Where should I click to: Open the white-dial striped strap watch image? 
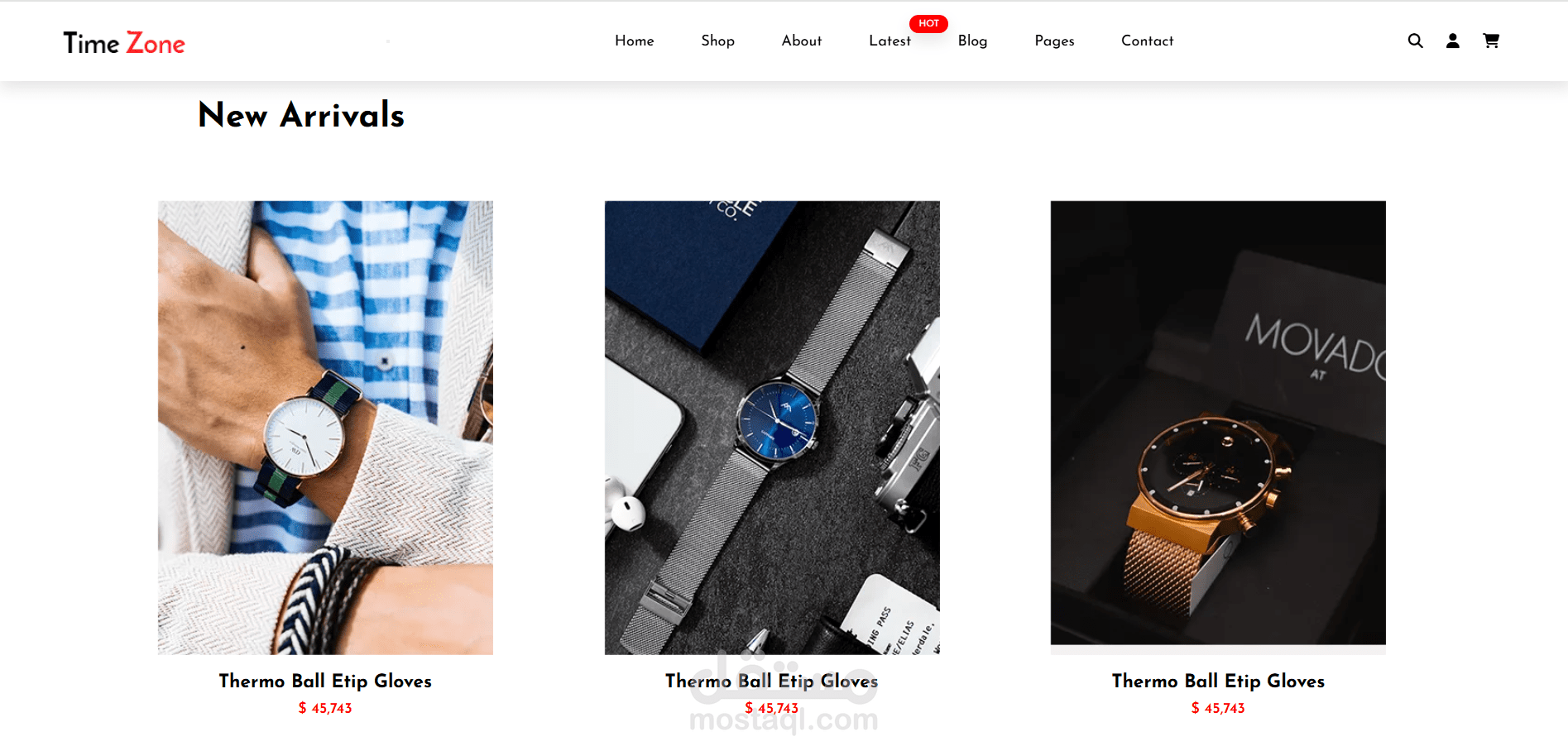325,428
